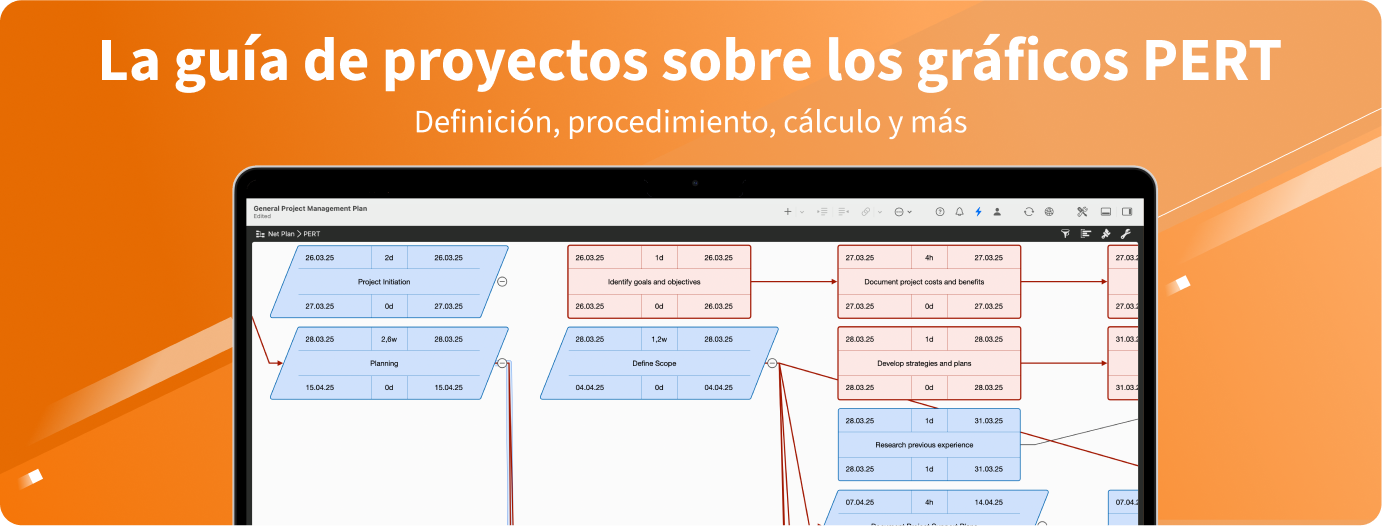Click the filter funnel icon
The image size is (1382, 526).
(1065, 234)
